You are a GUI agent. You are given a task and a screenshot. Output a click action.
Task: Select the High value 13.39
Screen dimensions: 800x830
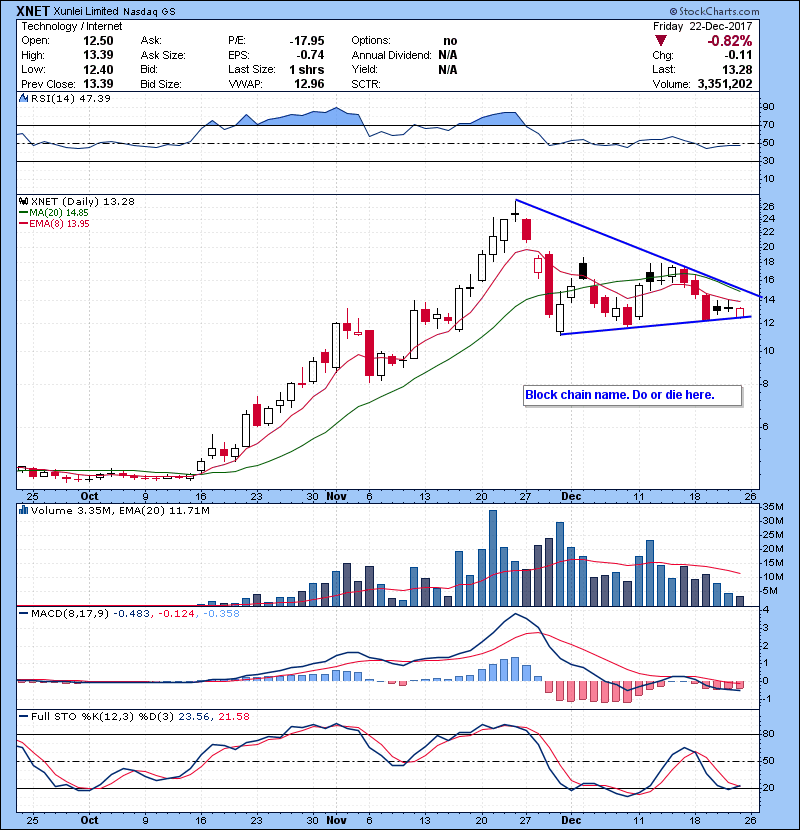tap(98, 55)
